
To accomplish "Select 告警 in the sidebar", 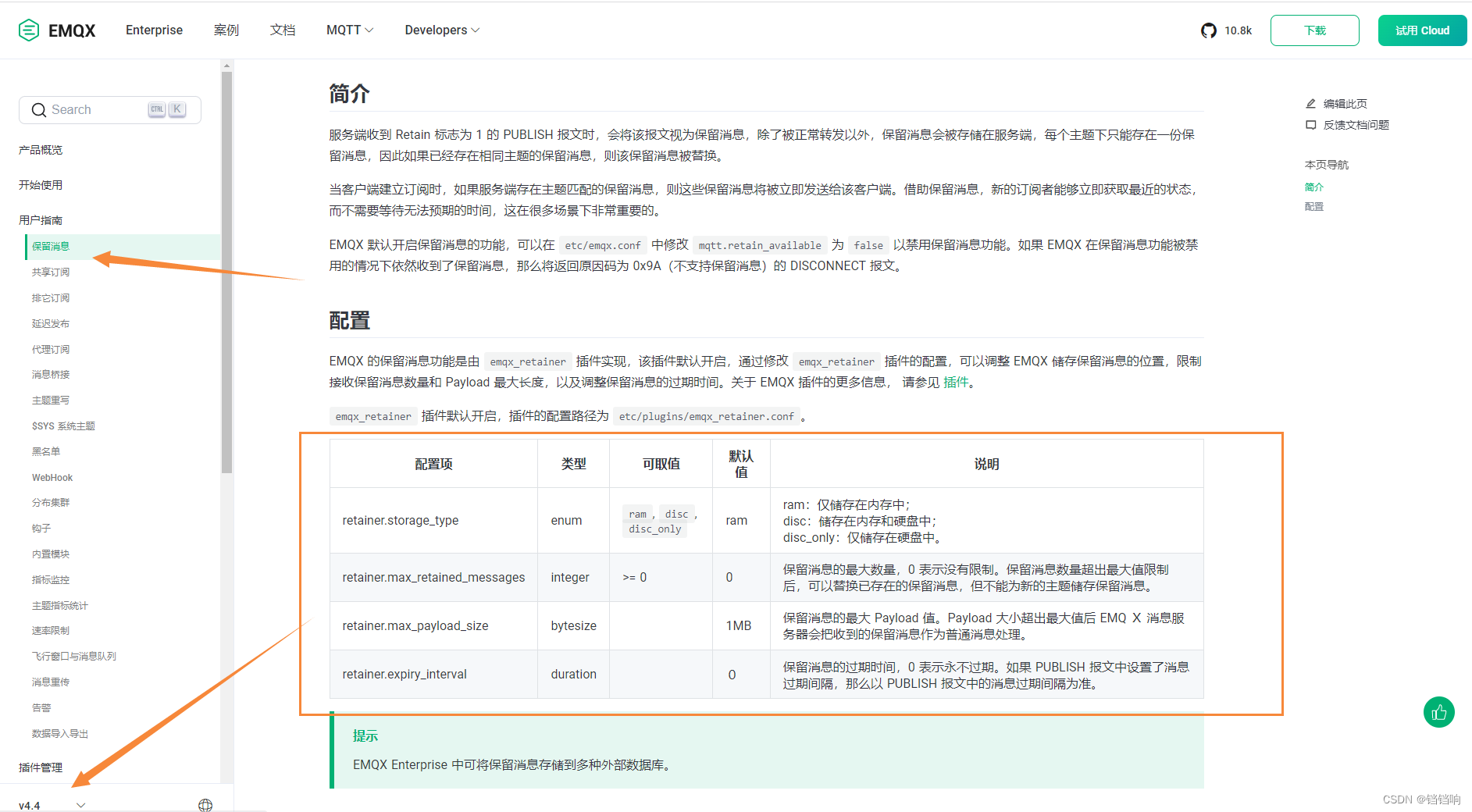I will [41, 708].
